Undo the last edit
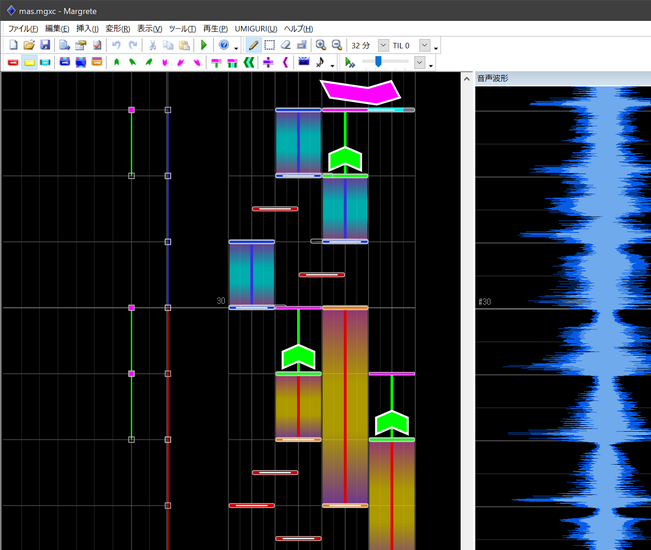Image resolution: width=651 pixels, height=550 pixels. click(116, 45)
